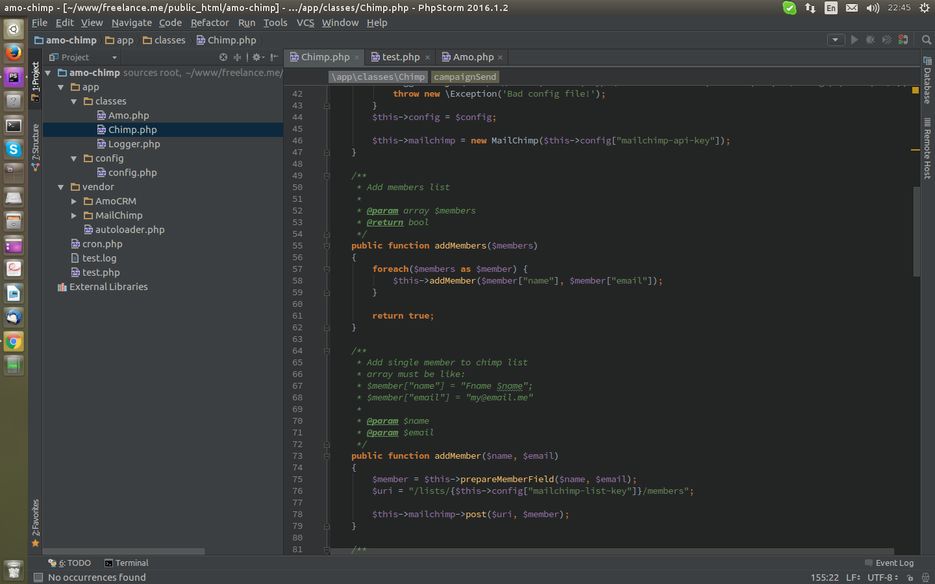Select cron.php in the project tree

point(97,244)
